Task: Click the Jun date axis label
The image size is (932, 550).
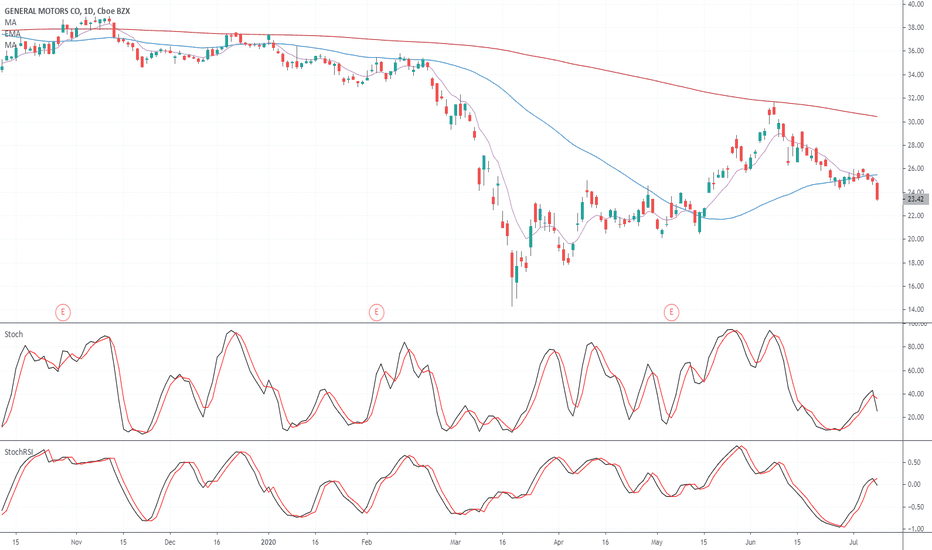Action: pyautogui.click(x=750, y=542)
